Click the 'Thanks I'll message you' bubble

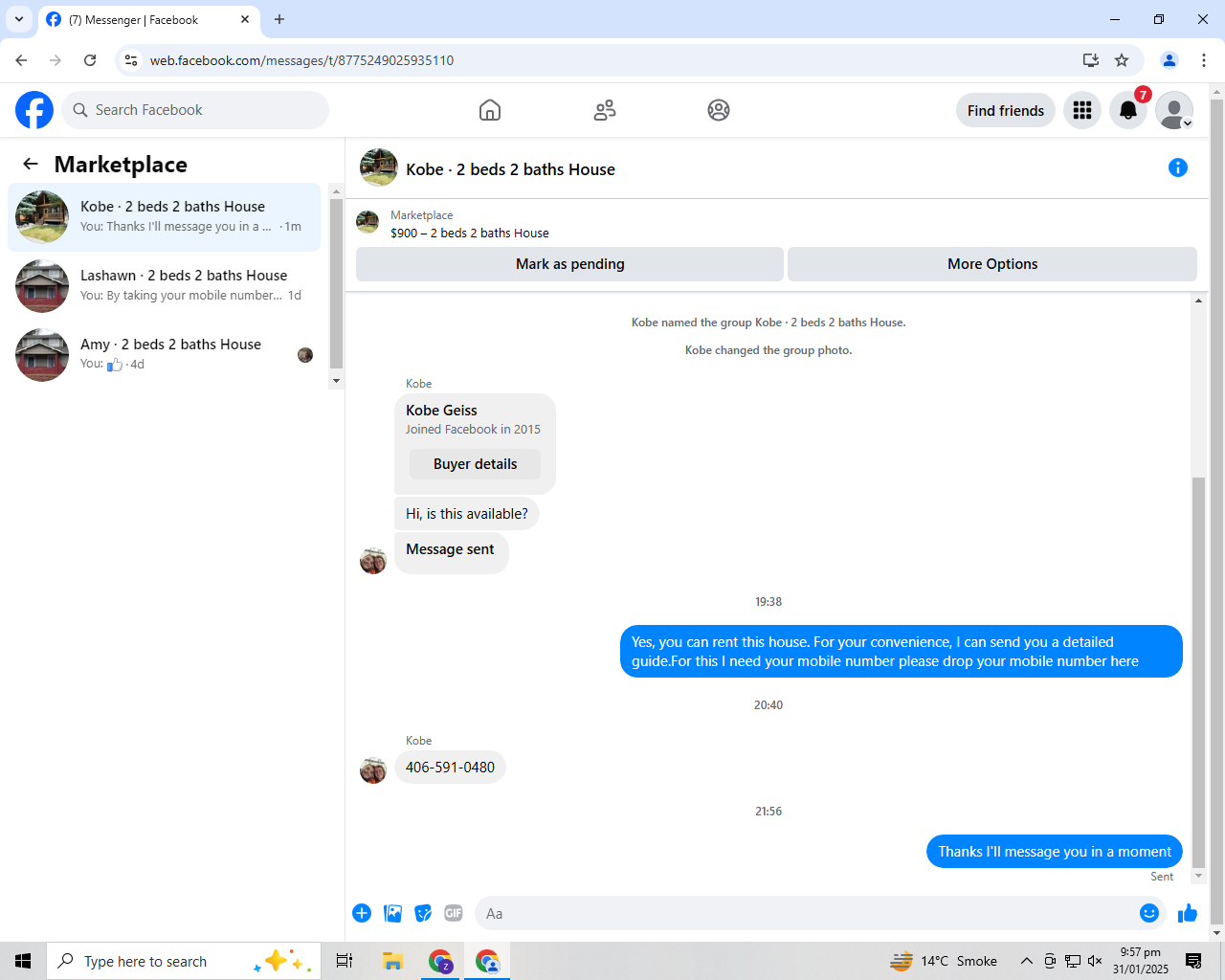pyautogui.click(x=1055, y=852)
